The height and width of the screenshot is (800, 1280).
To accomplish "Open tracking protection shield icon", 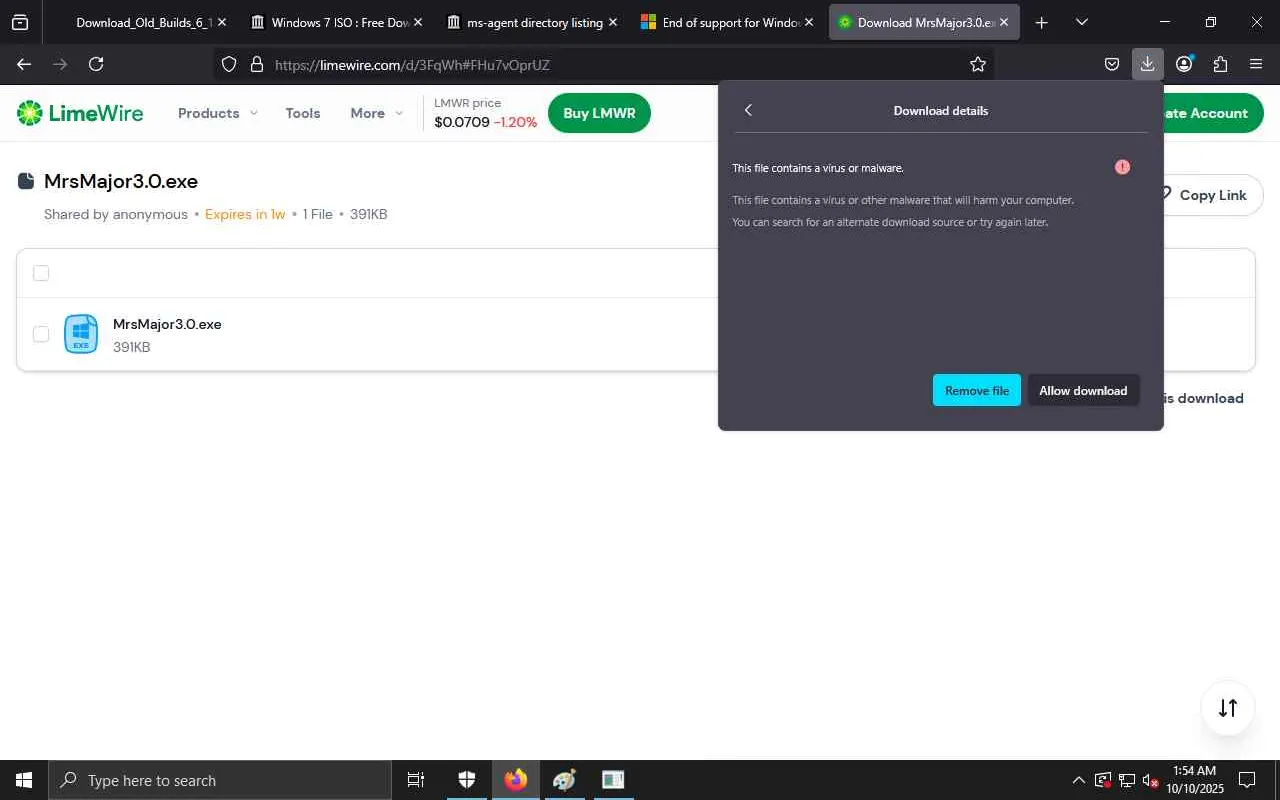I will [229, 64].
